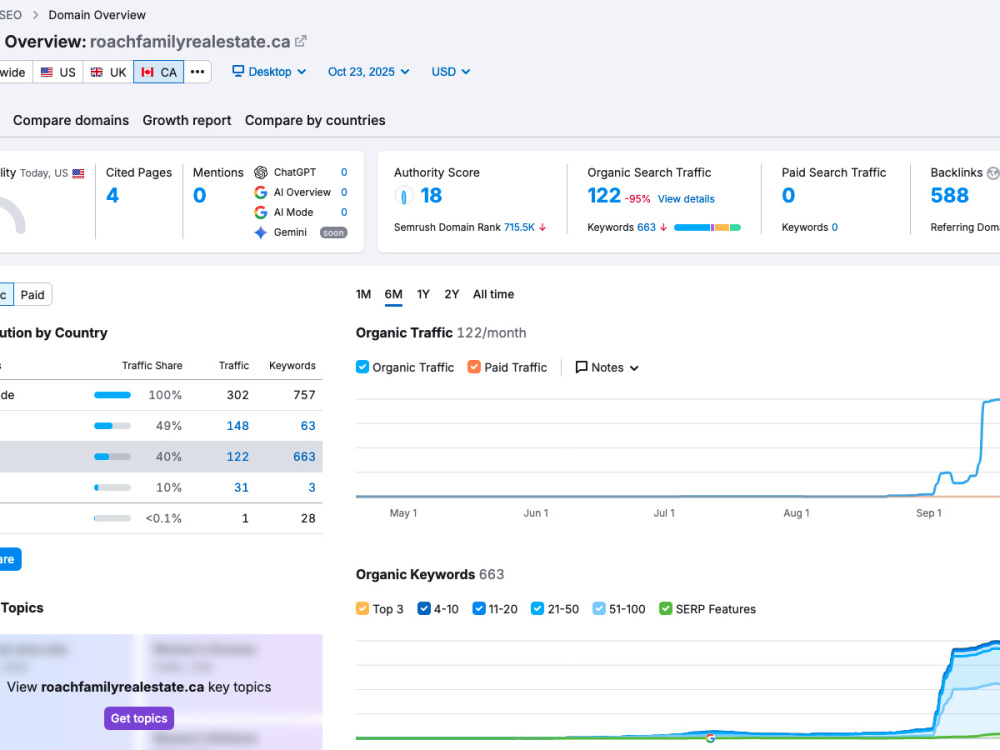This screenshot has width=1000, height=750.
Task: Click the Cited Pages 4 value
Action: (113, 195)
